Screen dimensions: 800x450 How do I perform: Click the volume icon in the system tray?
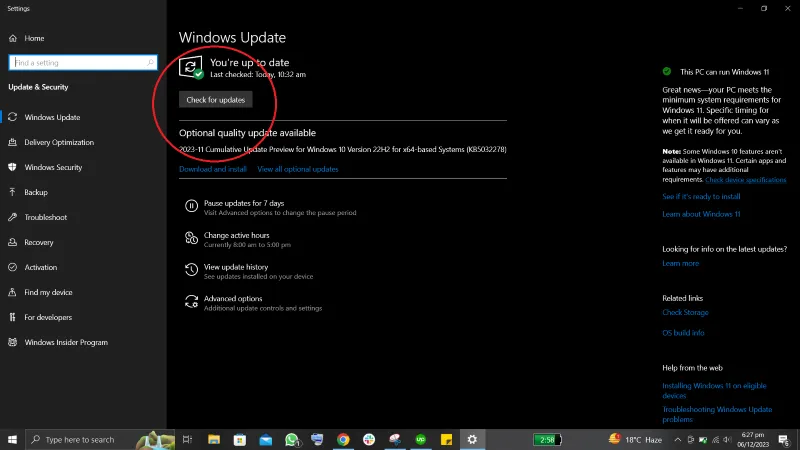[727, 440]
